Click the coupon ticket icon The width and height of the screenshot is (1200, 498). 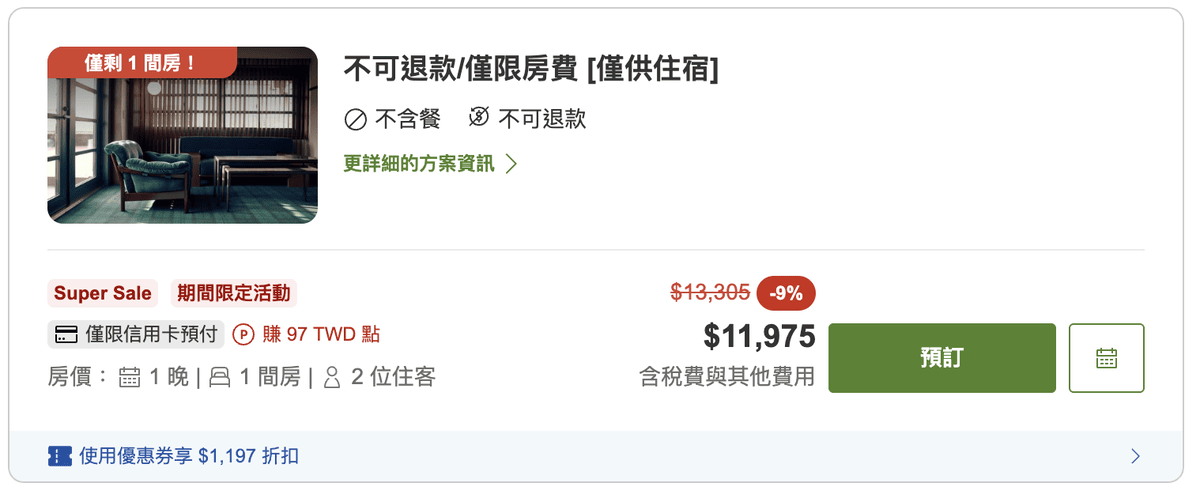pos(60,456)
